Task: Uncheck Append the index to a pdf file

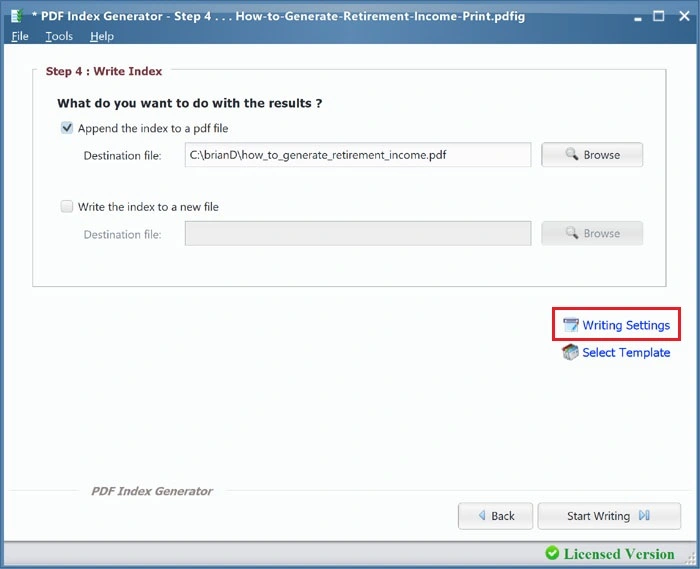Action: pos(67,128)
